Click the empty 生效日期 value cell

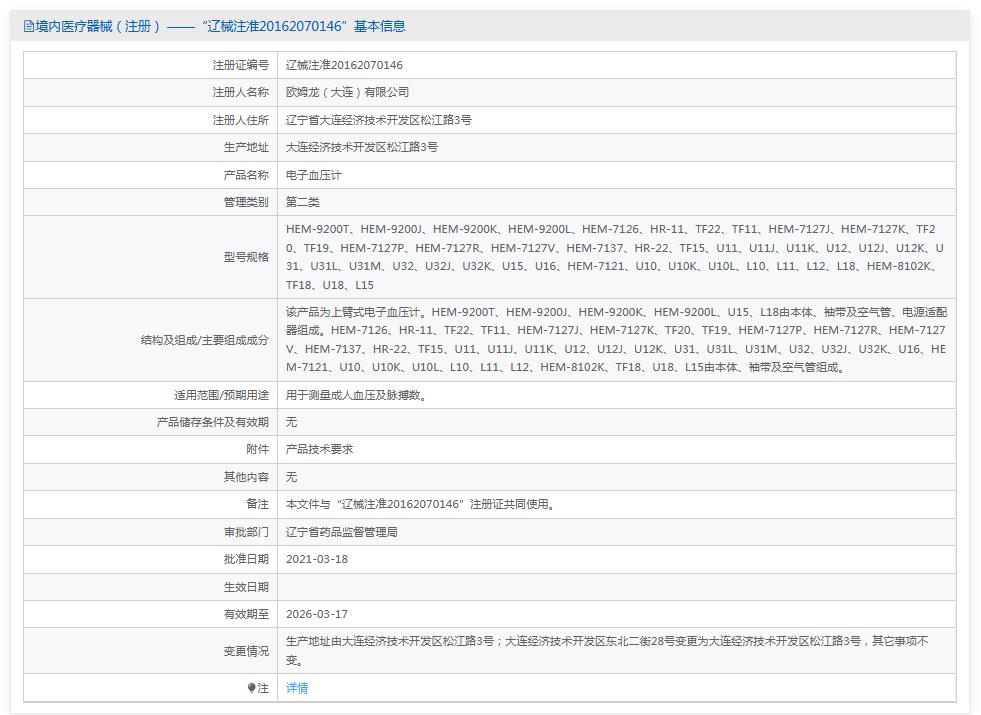614,587
